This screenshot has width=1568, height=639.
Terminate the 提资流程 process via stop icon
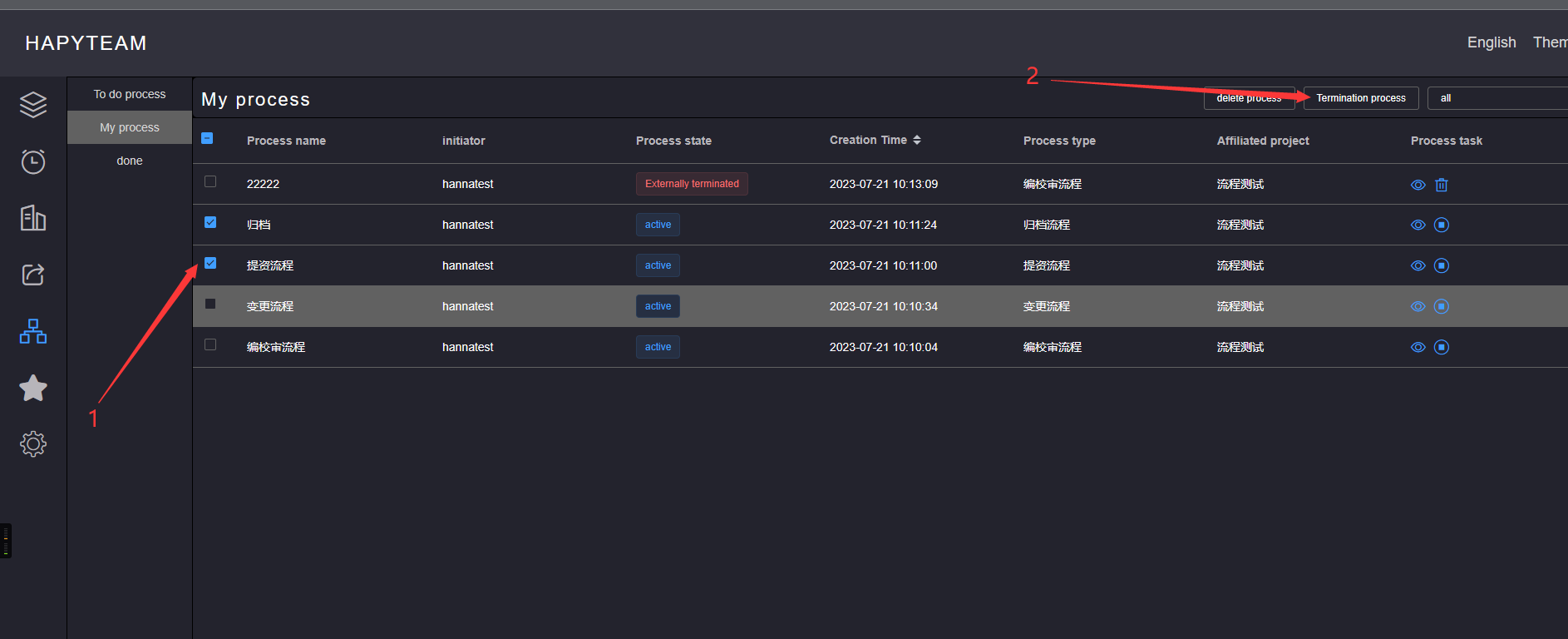[1442, 265]
